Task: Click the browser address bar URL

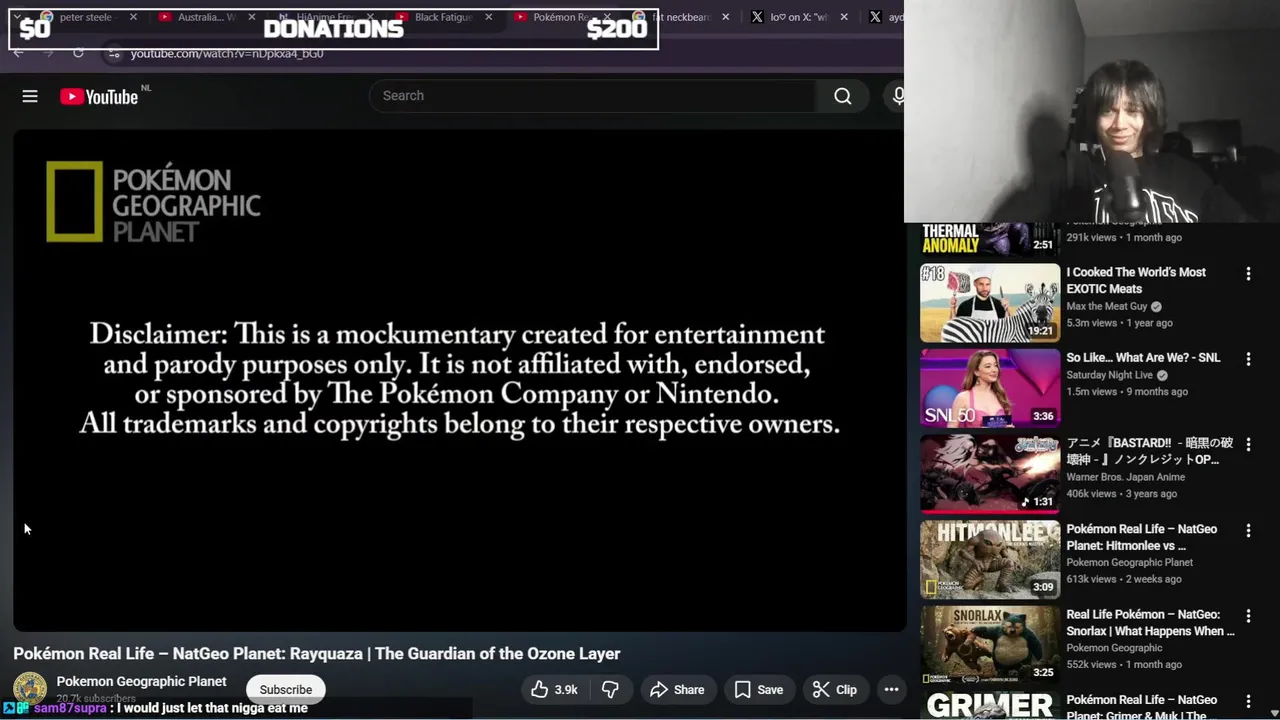Action: tap(227, 53)
